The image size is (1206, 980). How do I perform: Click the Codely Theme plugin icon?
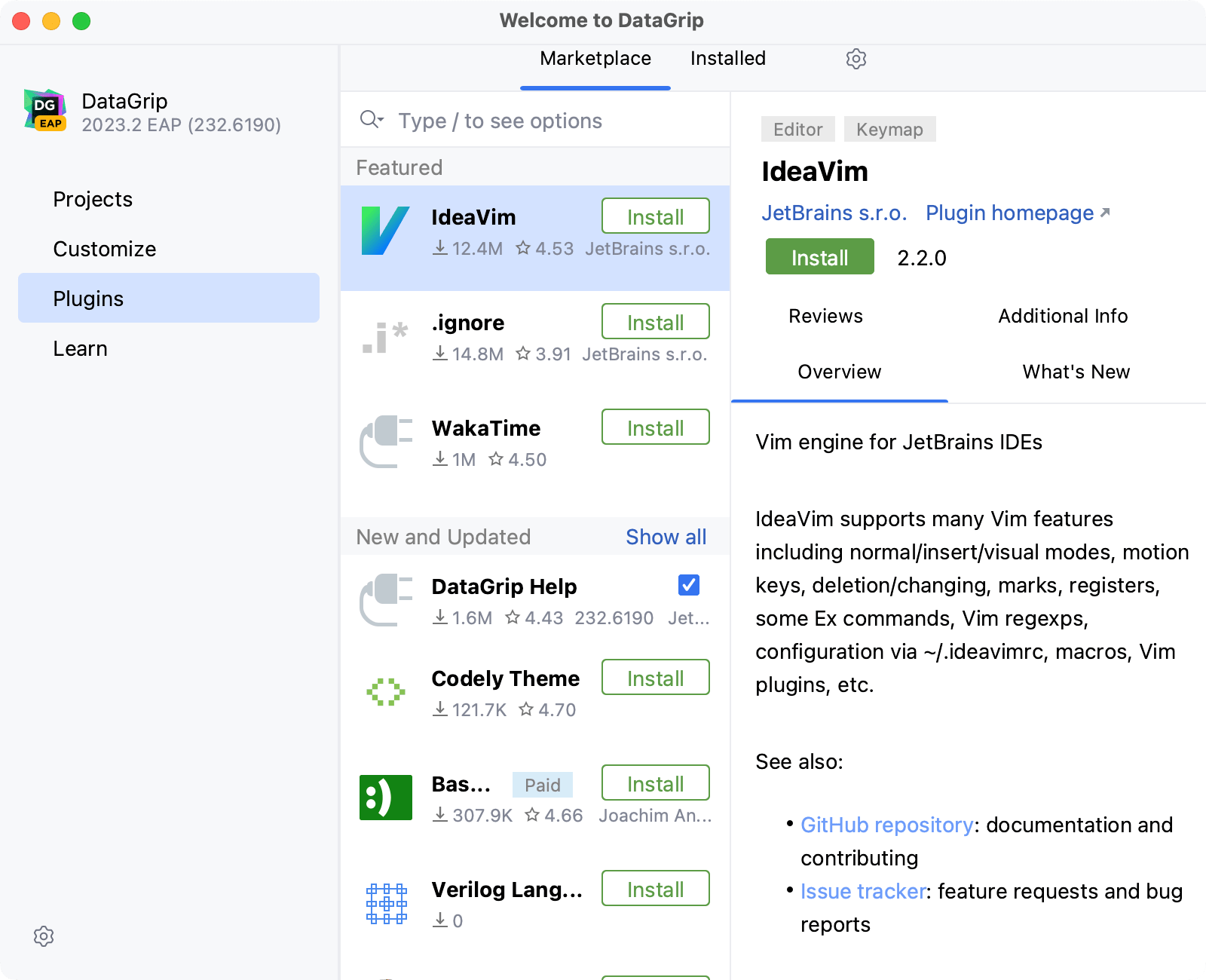(385, 691)
